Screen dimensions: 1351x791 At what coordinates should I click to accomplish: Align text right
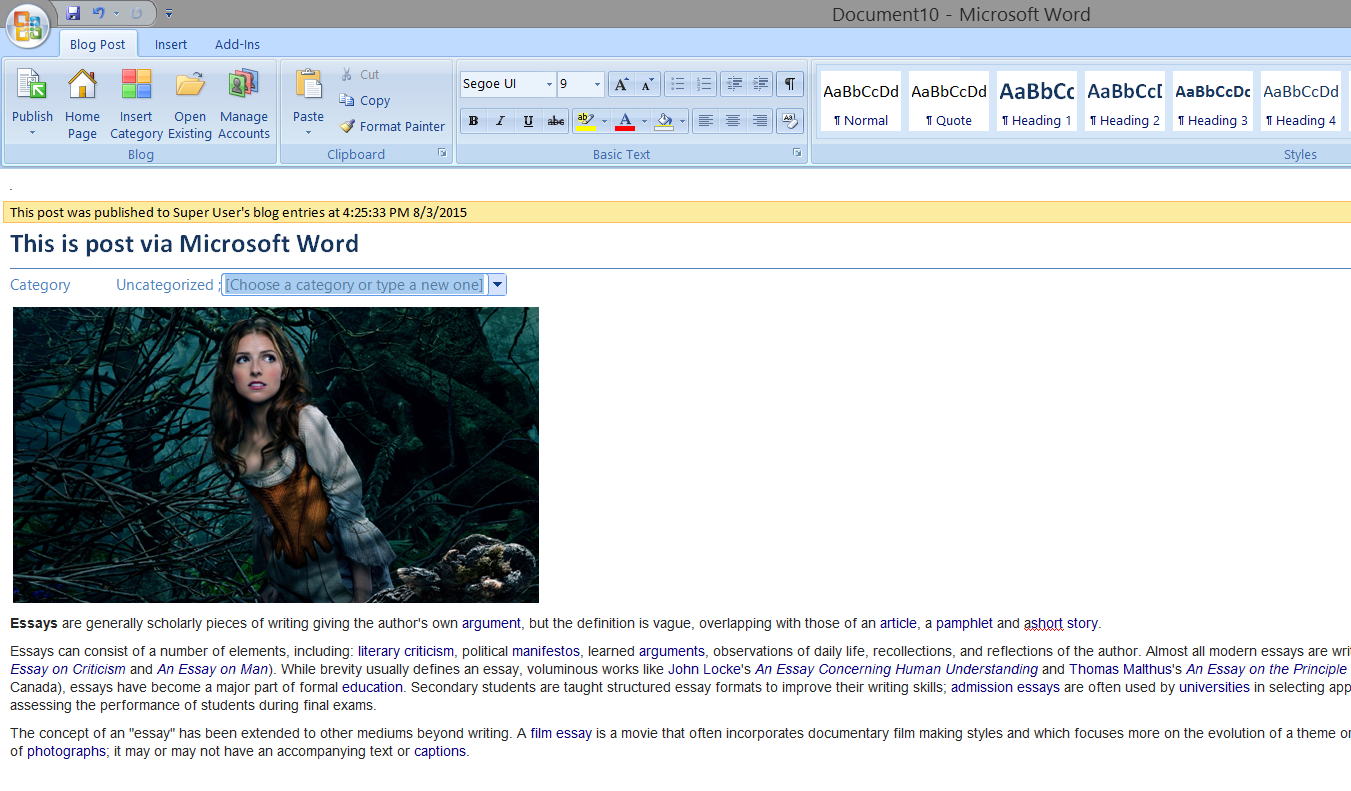[x=760, y=121]
